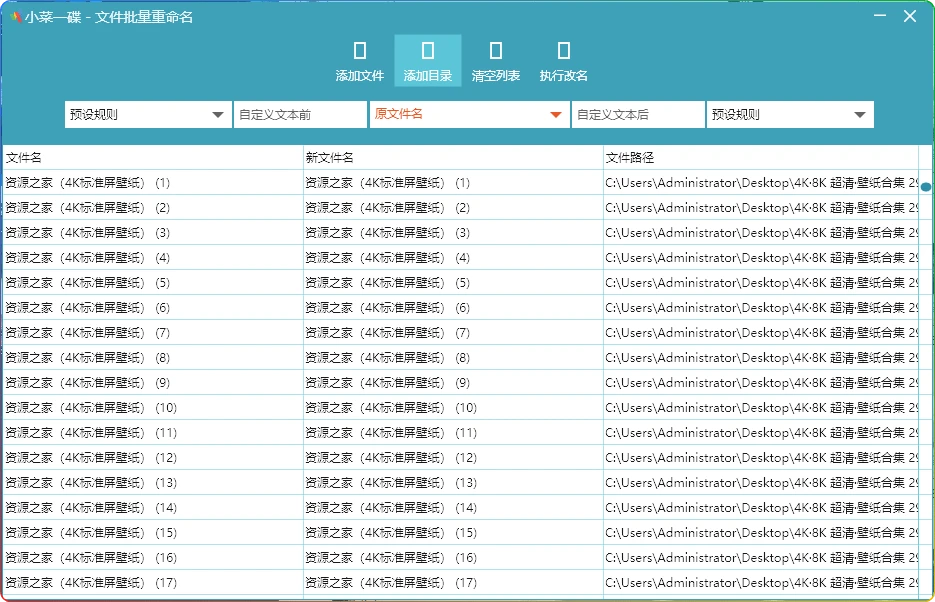Focus the 自定义文本前 input field
This screenshot has width=935, height=602.
[x=300, y=115]
